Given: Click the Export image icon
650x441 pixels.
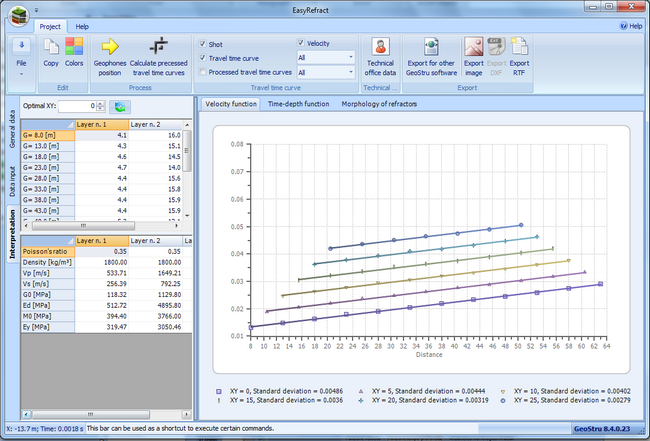Looking at the screenshot, I should (474, 46).
